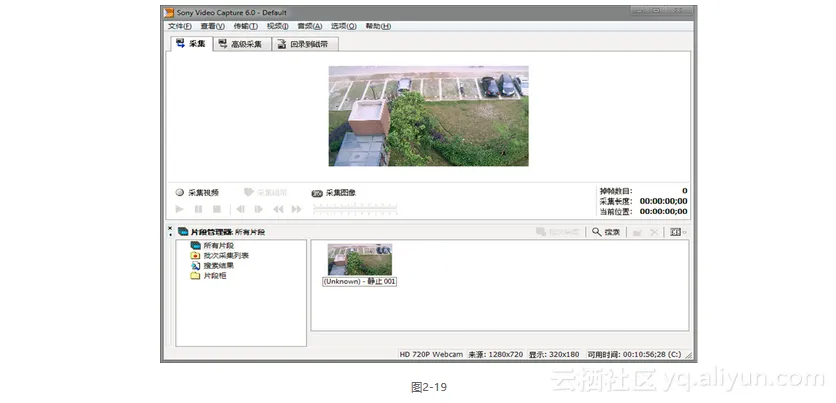Step back one frame
The image size is (836, 403).
(240, 209)
